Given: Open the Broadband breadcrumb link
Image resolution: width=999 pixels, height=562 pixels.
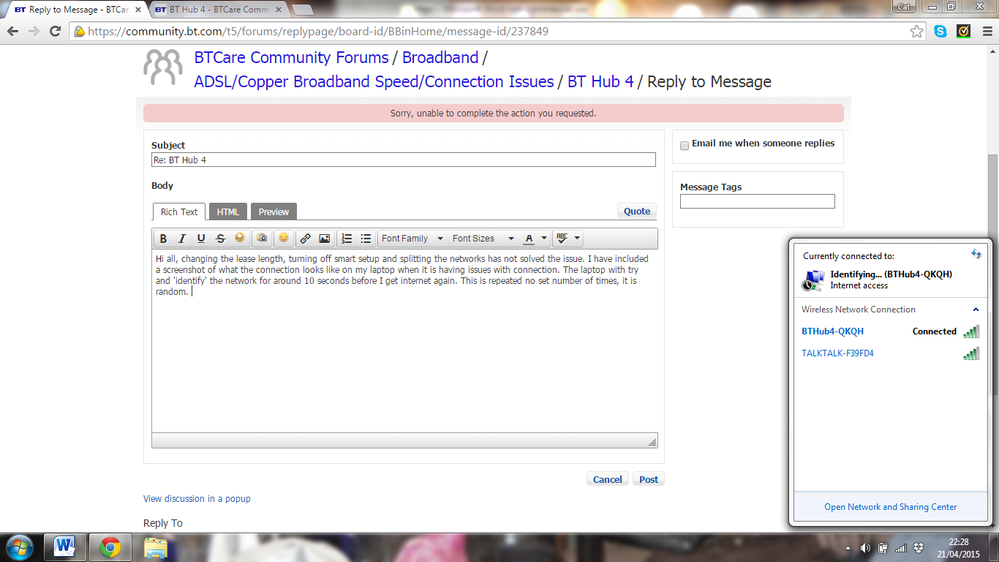Looking at the screenshot, I should 440,57.
